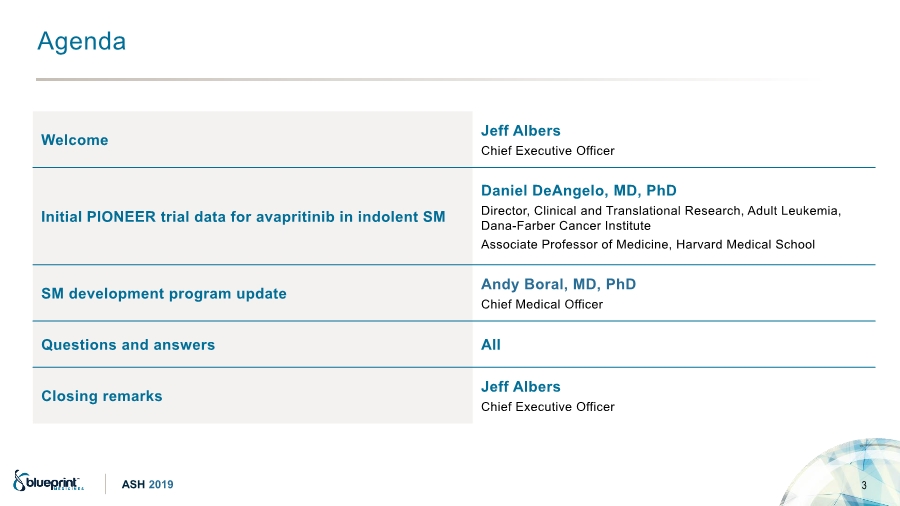Click Andy Boral, MD, PhD name
Image resolution: width=900 pixels, height=506 pixels.
tap(558, 284)
